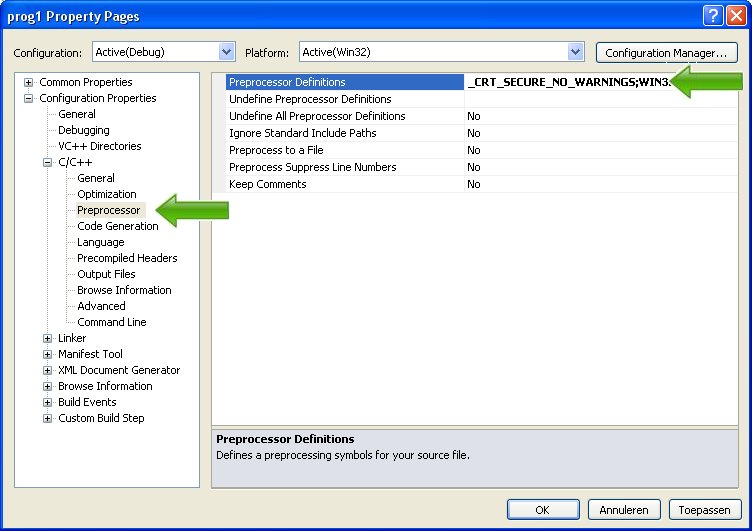Select the Command Line item
The height and width of the screenshot is (531, 752).
point(112,322)
